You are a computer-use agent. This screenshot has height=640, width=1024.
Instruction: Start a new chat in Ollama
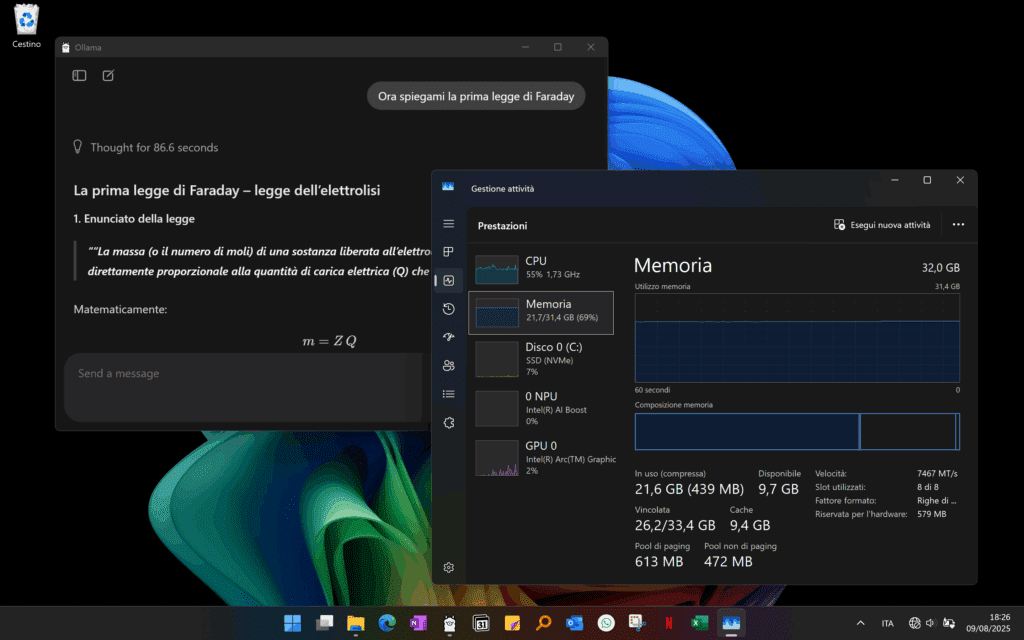[107, 75]
